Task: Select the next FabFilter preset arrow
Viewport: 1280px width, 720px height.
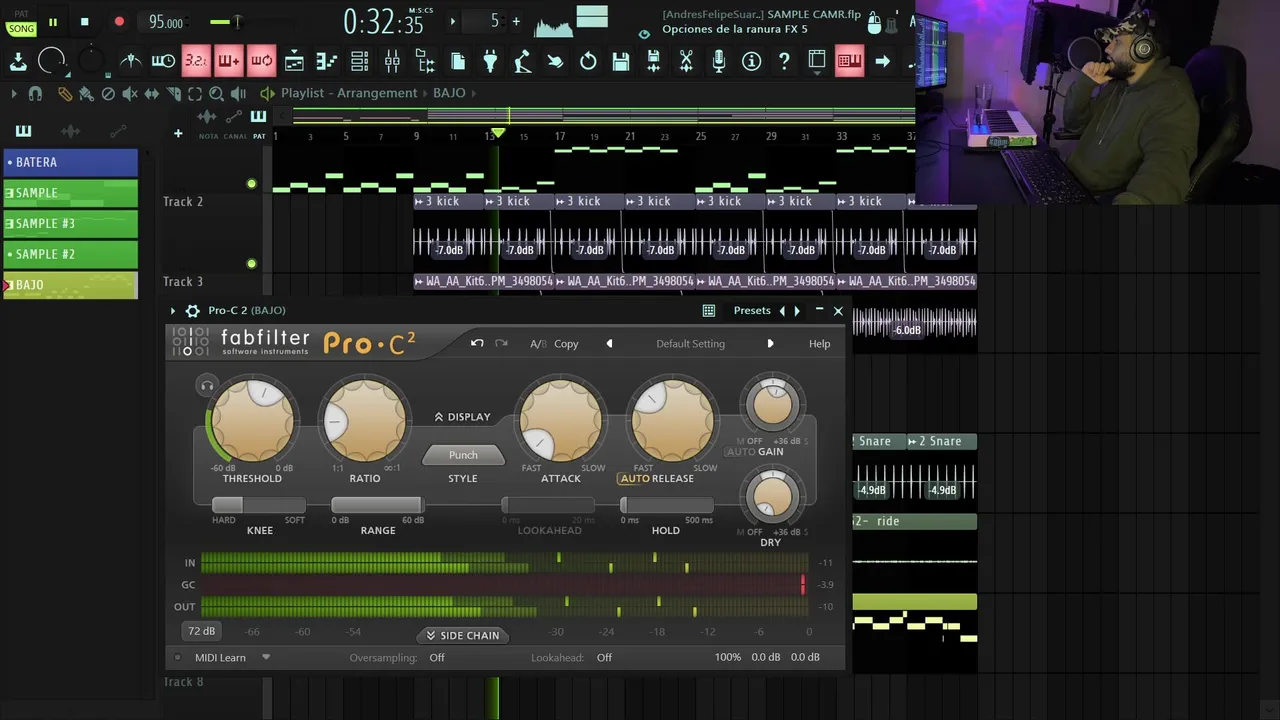Action: 770,343
